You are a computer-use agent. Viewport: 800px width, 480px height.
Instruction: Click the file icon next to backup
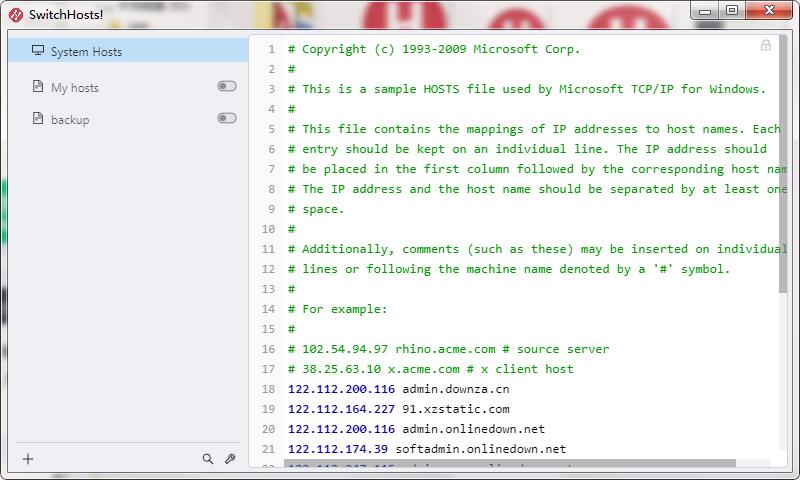pyautogui.click(x=38, y=119)
